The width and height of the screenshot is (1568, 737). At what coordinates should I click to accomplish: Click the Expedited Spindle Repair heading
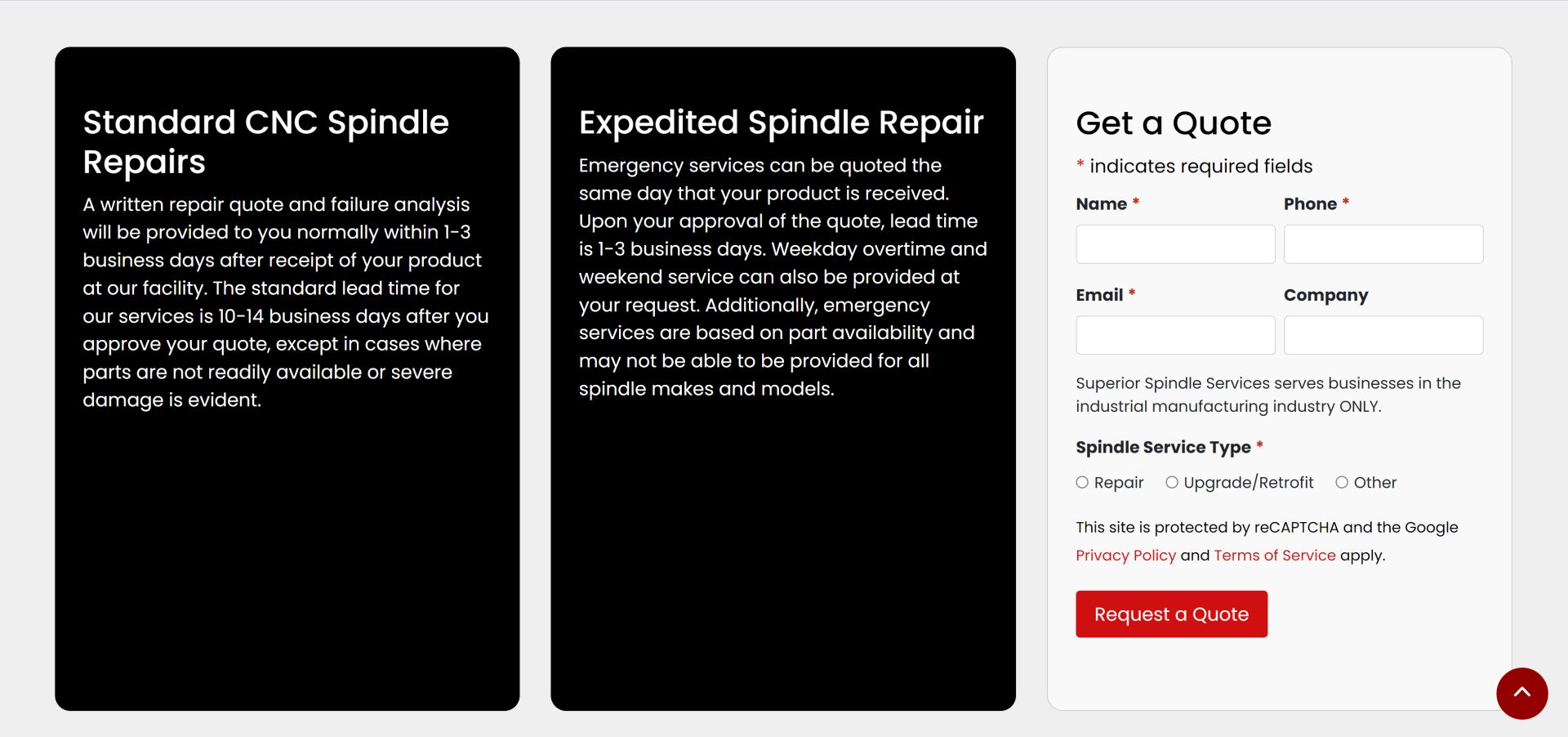(x=782, y=123)
